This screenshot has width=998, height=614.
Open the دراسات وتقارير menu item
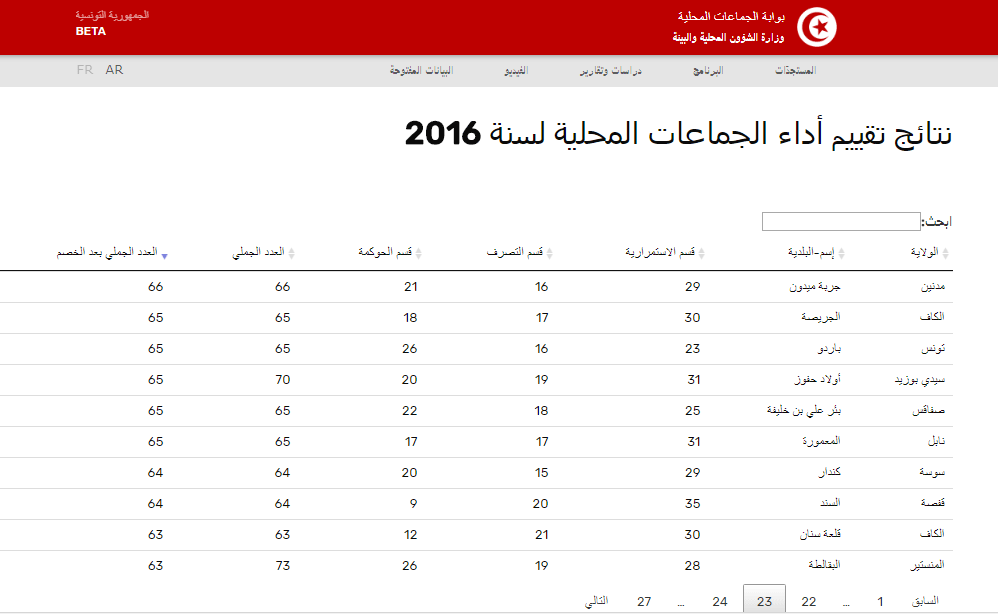[610, 70]
